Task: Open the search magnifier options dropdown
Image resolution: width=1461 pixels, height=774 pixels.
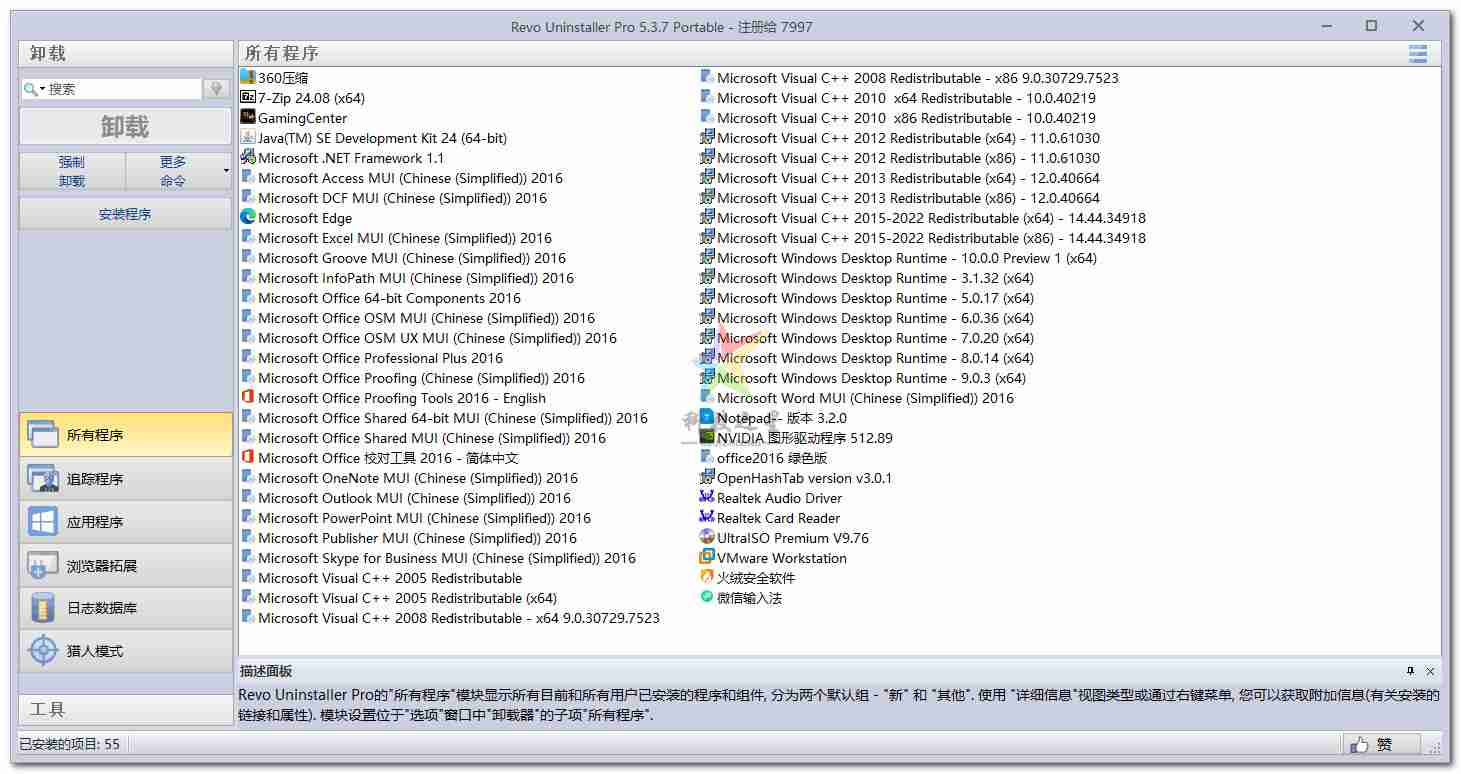Action: click(35, 89)
